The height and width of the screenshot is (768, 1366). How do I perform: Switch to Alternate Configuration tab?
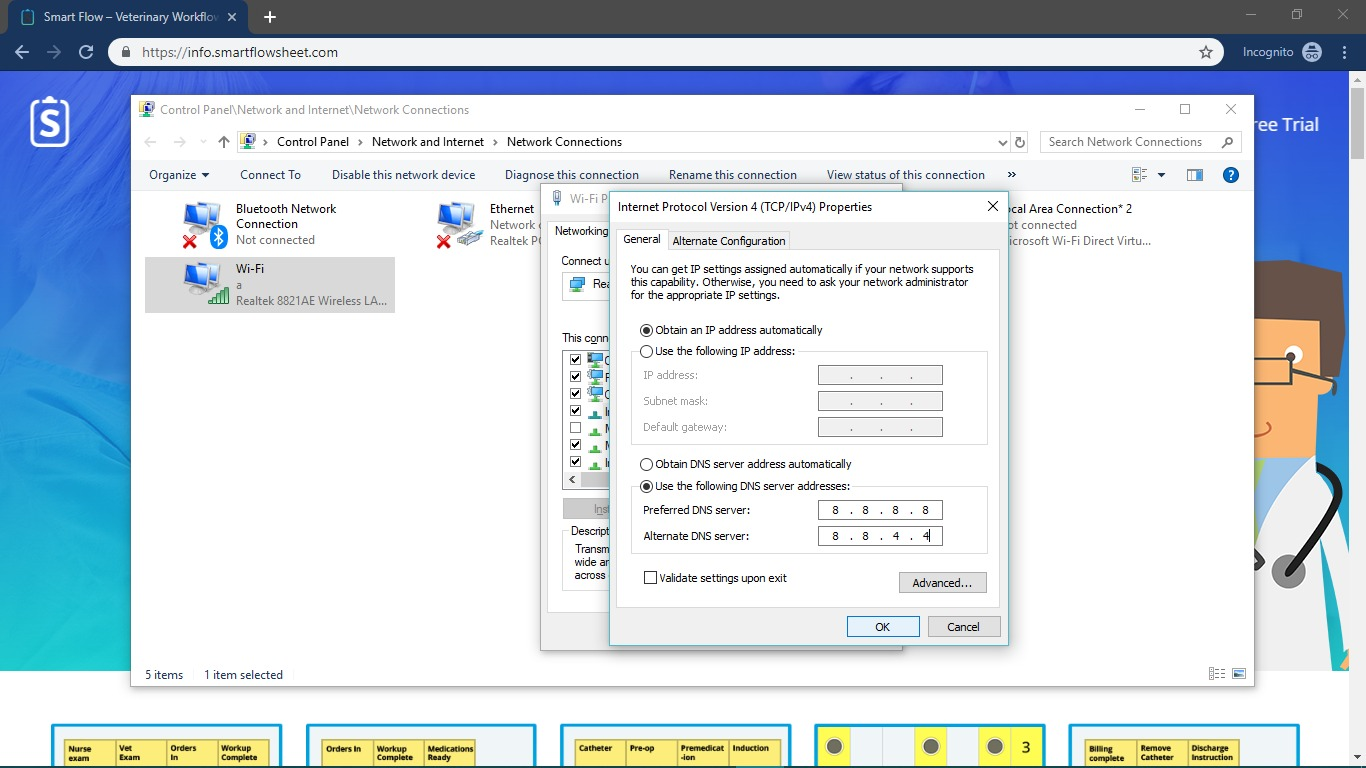pos(728,241)
